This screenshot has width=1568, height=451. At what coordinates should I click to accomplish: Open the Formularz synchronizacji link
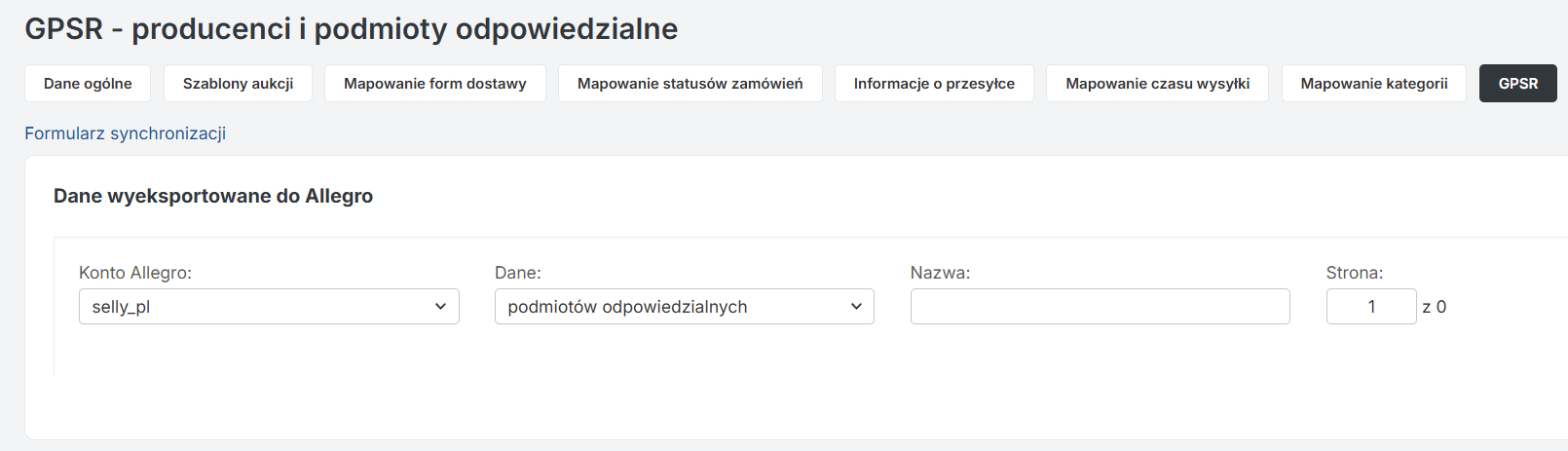[125, 133]
